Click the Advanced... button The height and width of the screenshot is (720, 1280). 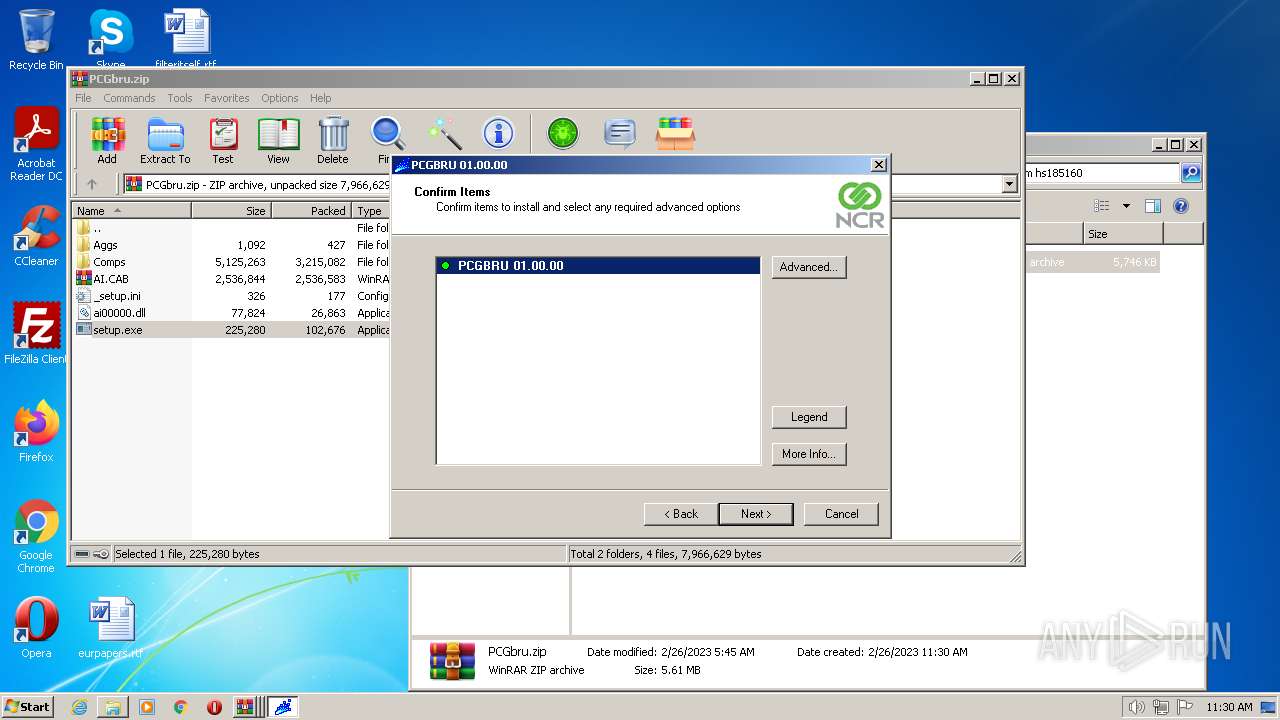[809, 267]
